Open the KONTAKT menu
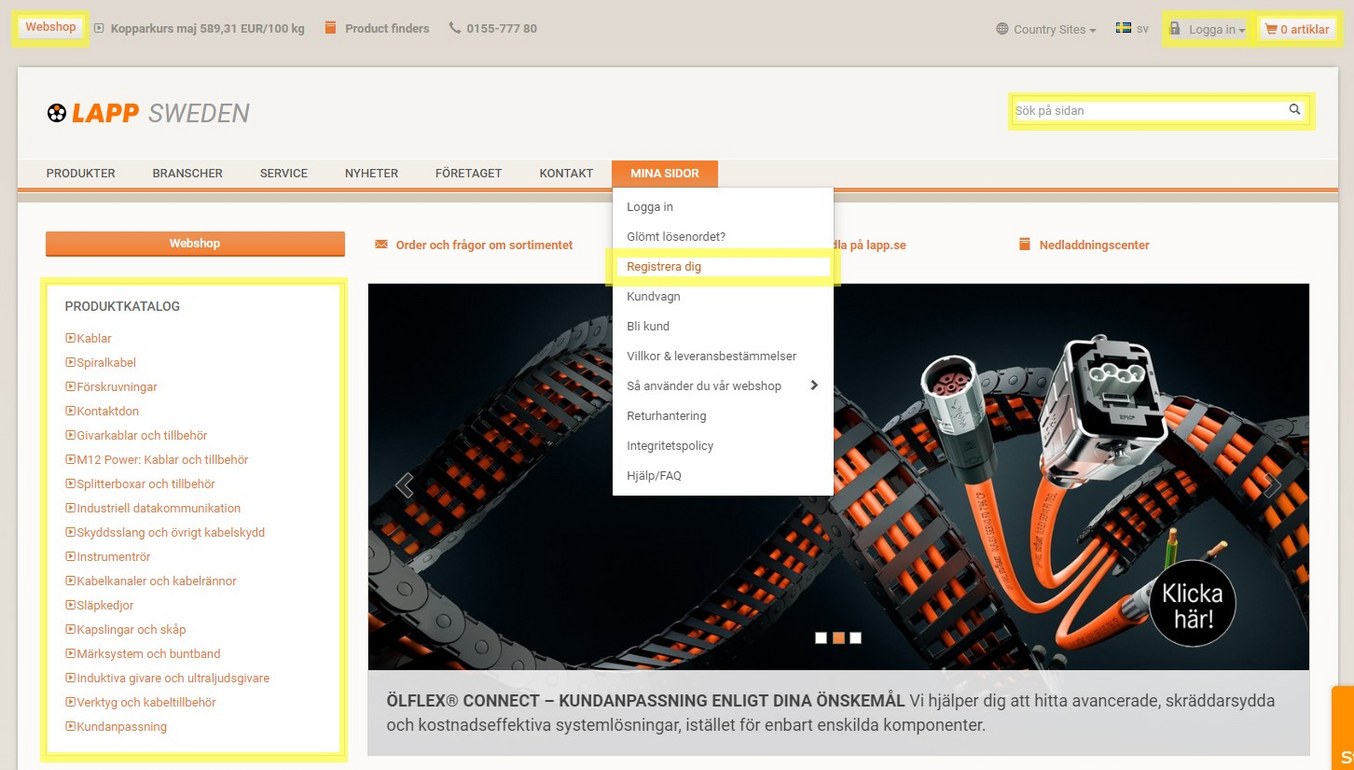1354x770 pixels. (566, 173)
